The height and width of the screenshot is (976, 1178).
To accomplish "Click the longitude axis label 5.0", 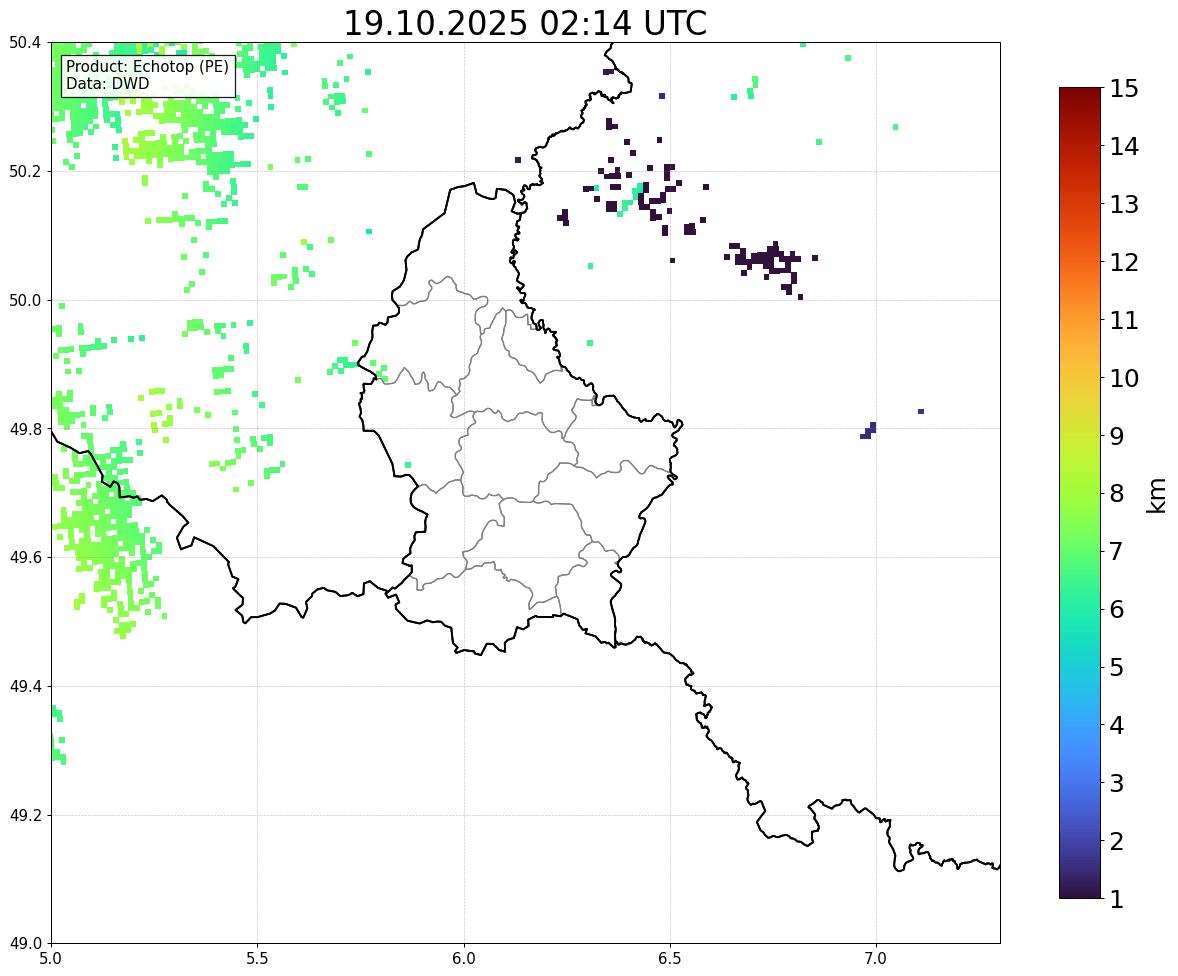I will click(51, 959).
